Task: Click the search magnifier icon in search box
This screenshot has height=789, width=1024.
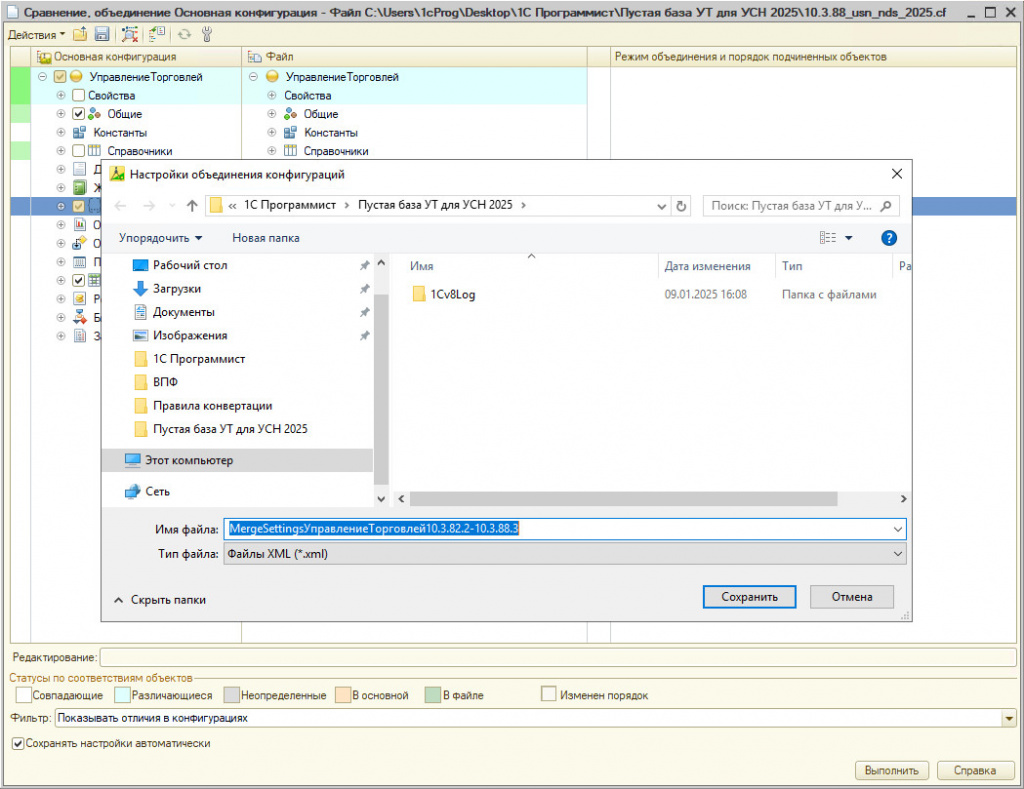Action: click(886, 206)
